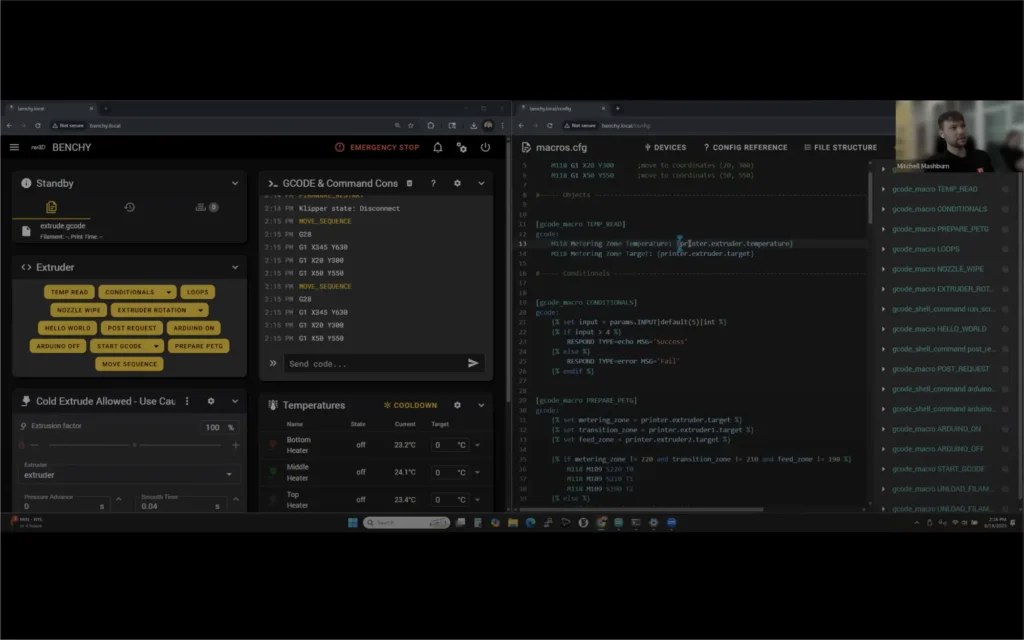This screenshot has height=640, width=1024.
Task: Open the Windows Start menu
Action: click(352, 522)
